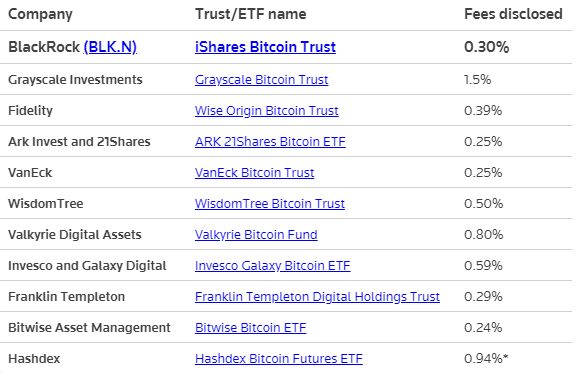Open Franklin Templeton Digital Holdings Trust link

[x=317, y=297]
